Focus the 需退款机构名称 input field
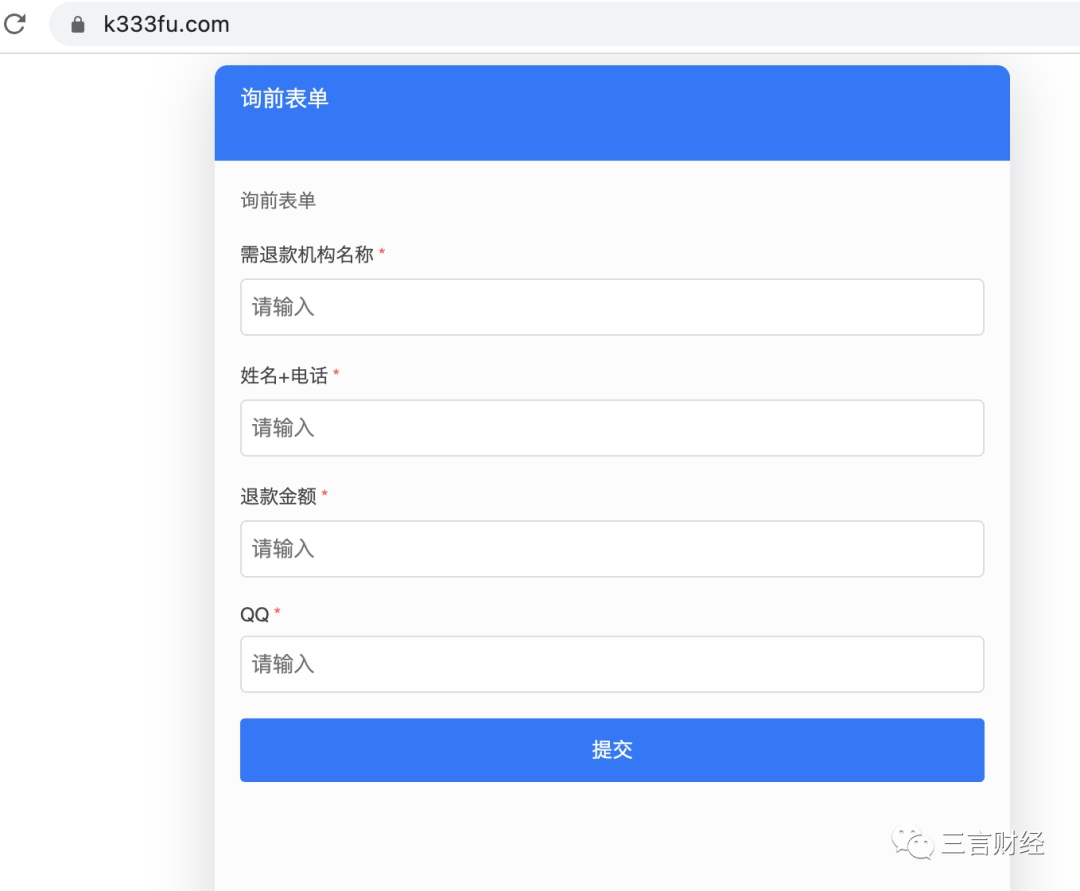This screenshot has width=1080, height=891. pos(612,307)
